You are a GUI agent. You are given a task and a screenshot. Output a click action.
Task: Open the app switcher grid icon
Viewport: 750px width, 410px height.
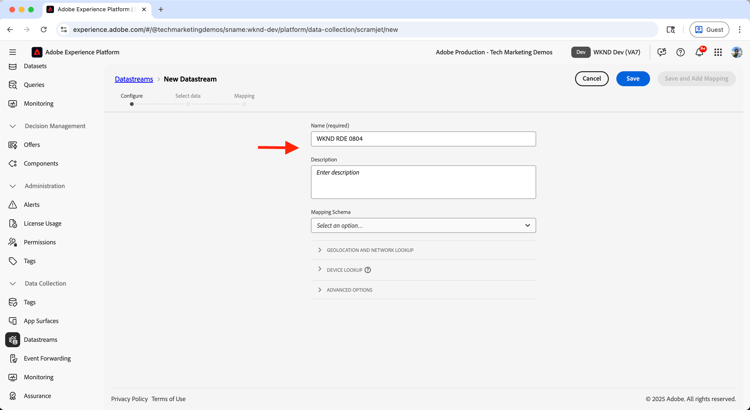pos(718,52)
